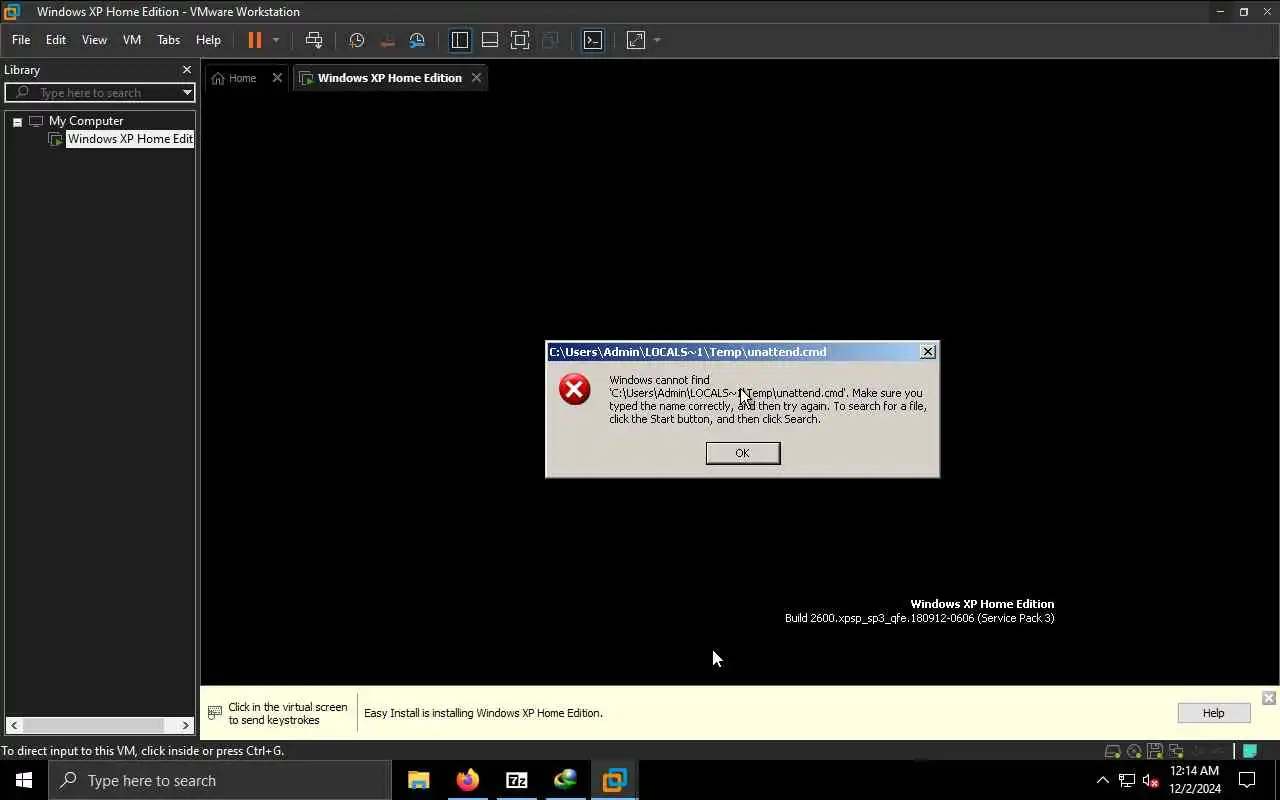Screen dimensions: 1280x800
Task: Click the network system tray icon
Action: [x=1127, y=780]
